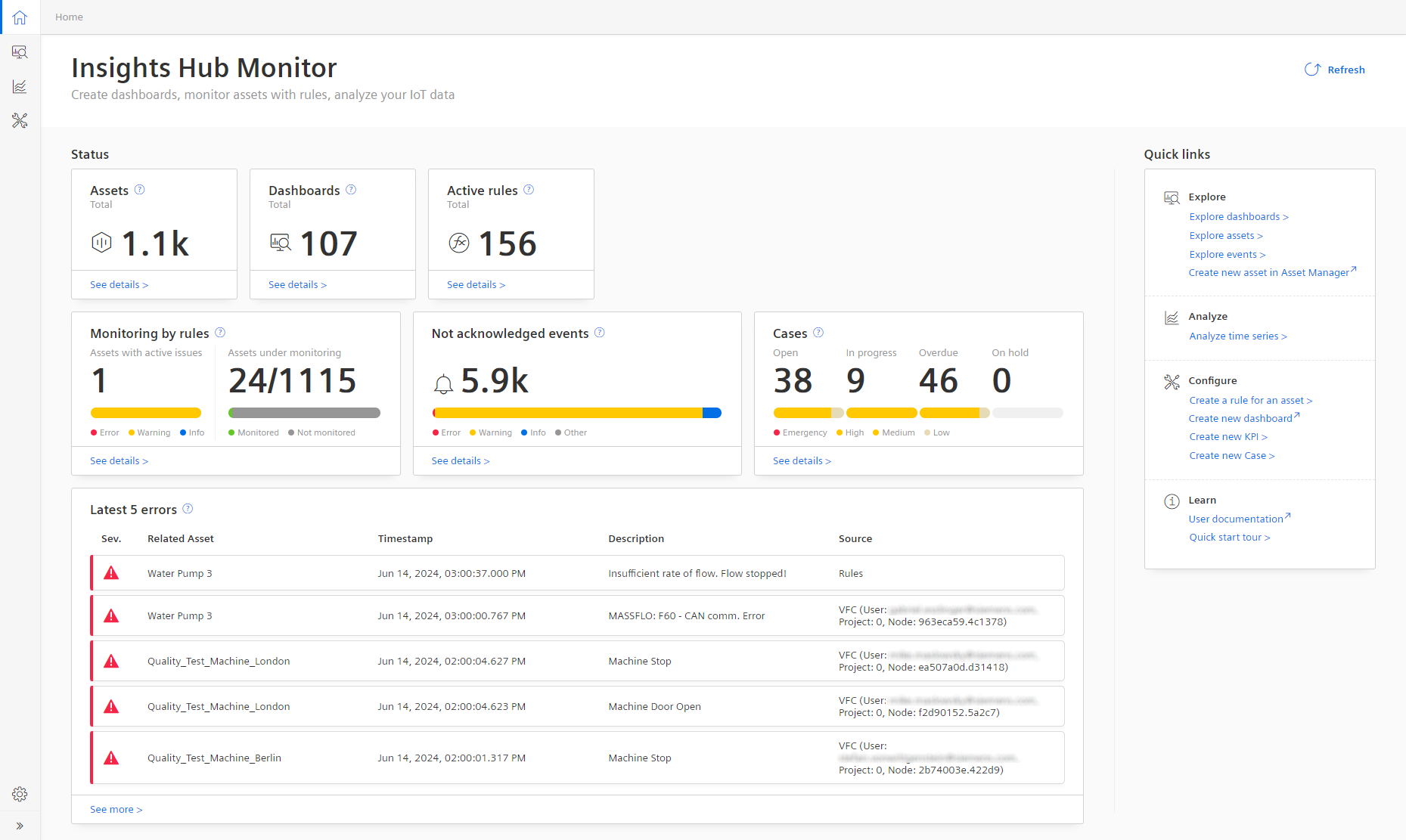Click the gray assets under monitoring bar
The width and height of the screenshot is (1406, 840).
tap(304, 413)
